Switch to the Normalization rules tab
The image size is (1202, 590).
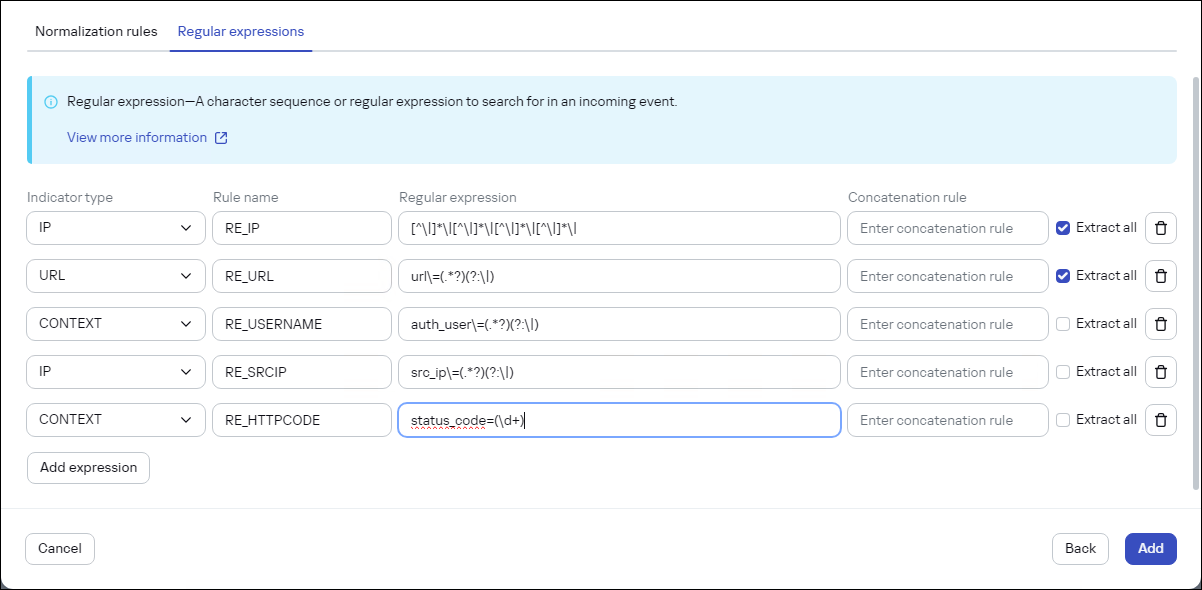[x=96, y=31]
